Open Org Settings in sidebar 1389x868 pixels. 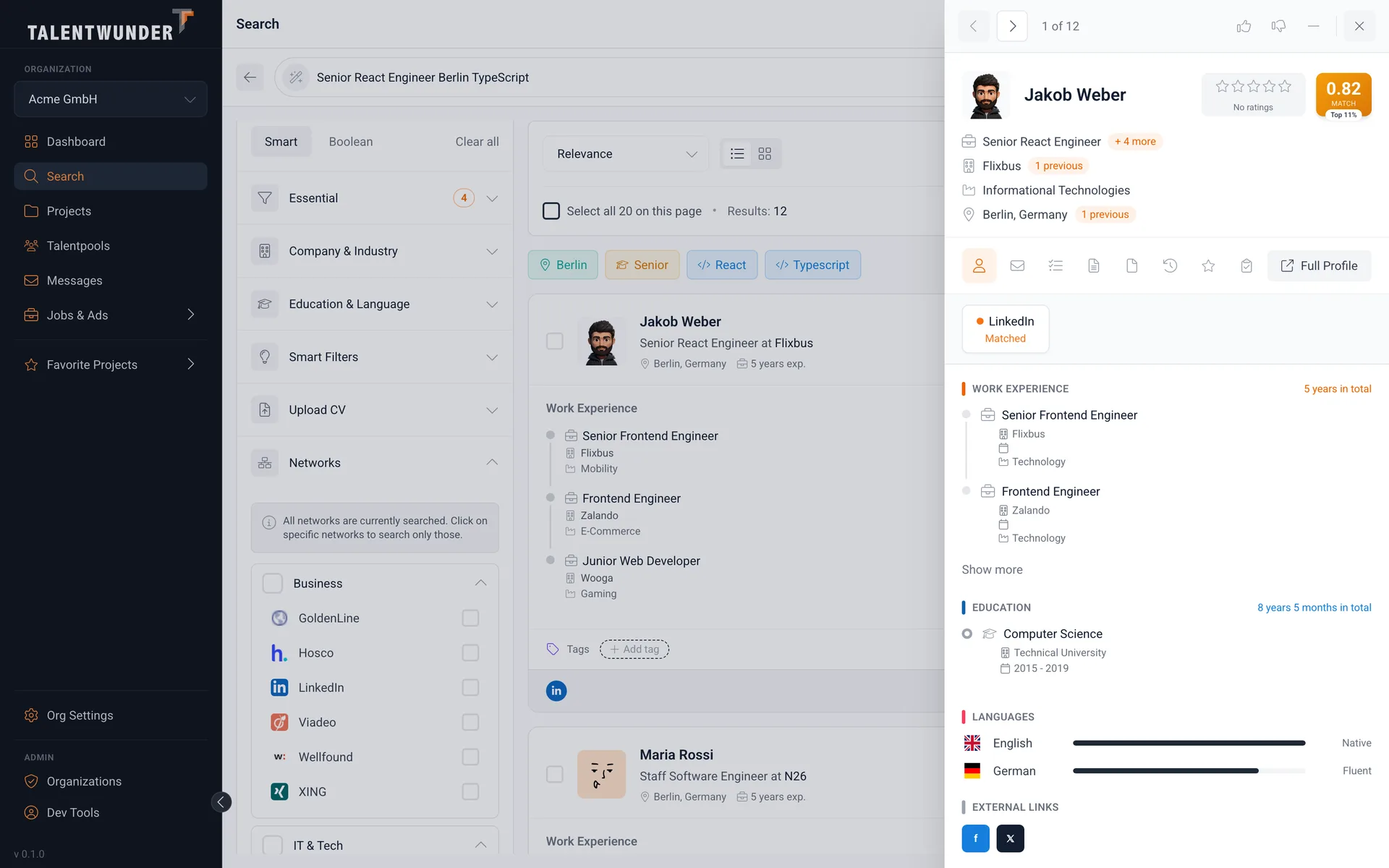[x=111, y=715]
